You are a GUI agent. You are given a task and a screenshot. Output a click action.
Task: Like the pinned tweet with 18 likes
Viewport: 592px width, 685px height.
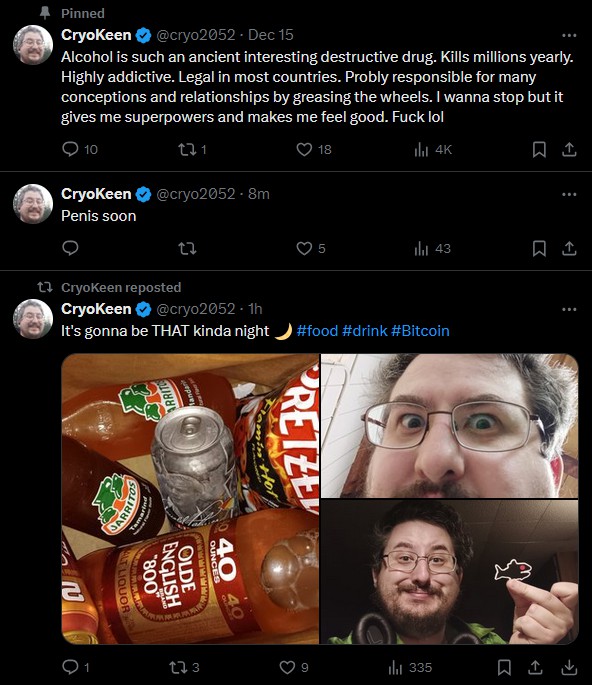click(304, 149)
